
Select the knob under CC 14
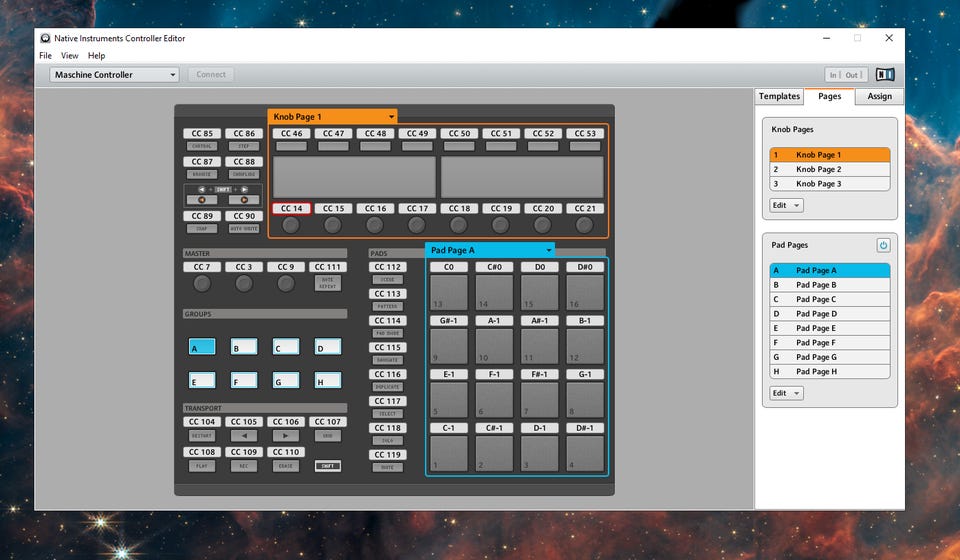[291, 226]
